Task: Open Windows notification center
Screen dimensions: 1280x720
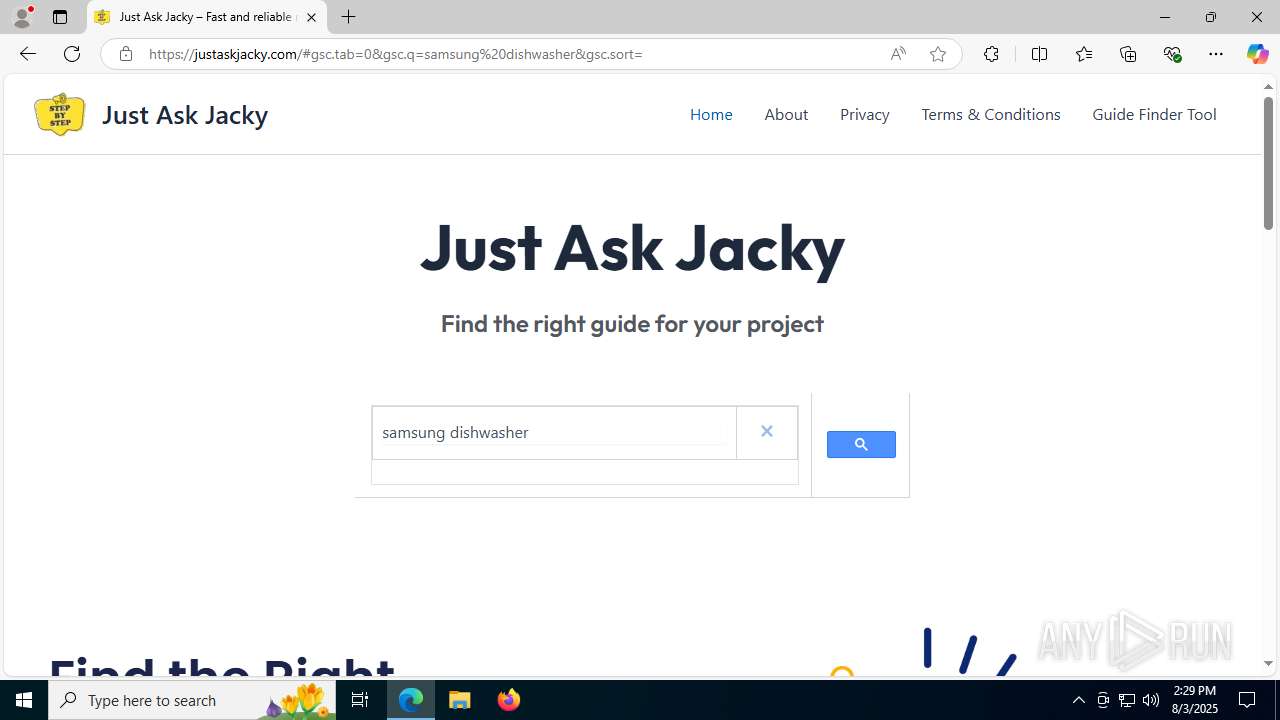Action: tap(1248, 700)
